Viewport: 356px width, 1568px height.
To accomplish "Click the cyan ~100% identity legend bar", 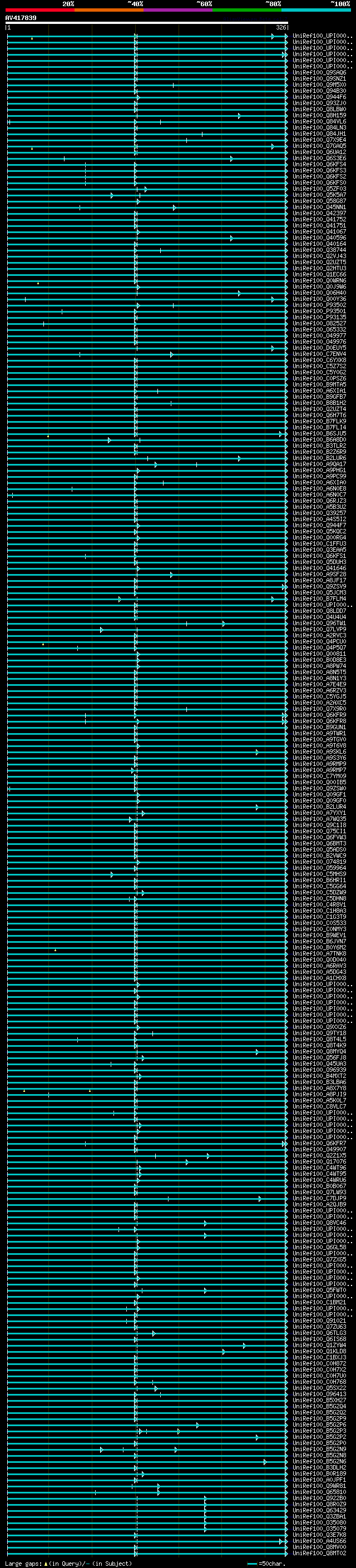I will tap(316, 10).
